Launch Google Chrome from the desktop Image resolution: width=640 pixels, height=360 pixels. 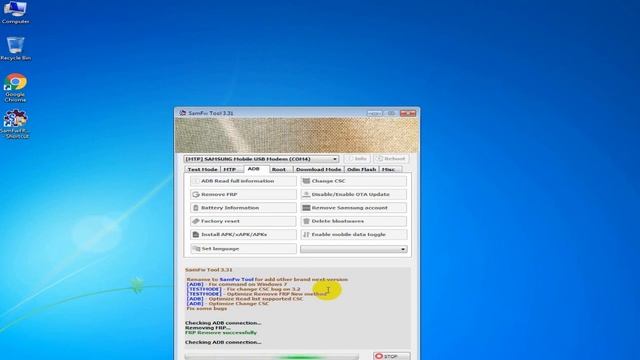(x=15, y=87)
